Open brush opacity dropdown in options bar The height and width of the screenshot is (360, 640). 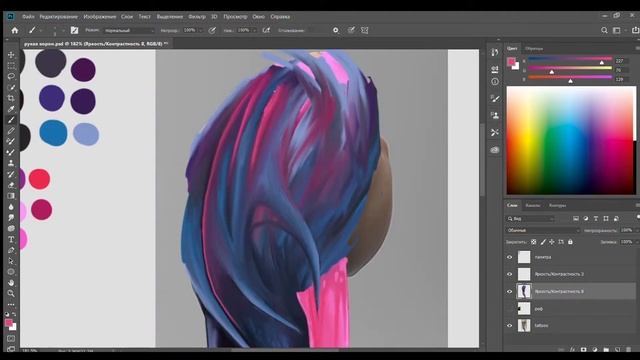click(201, 30)
